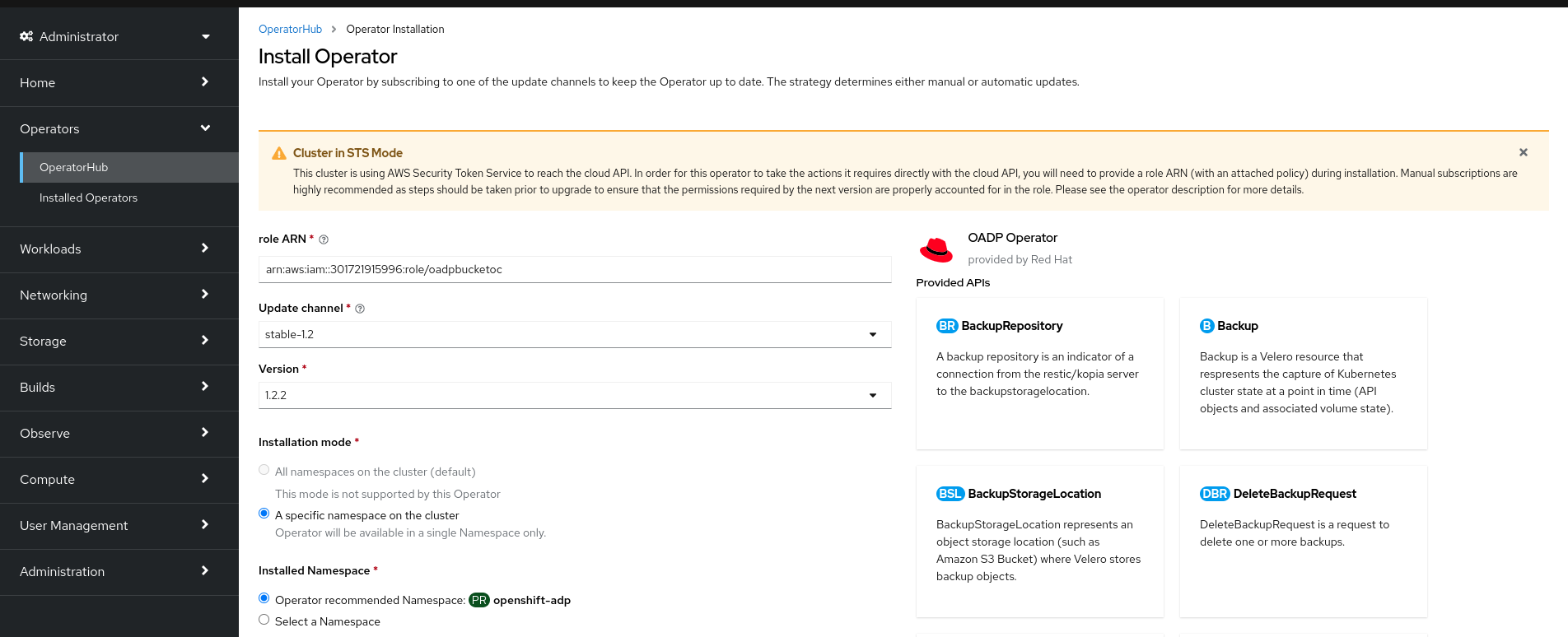Click the warning triangle alert icon
The width and height of the screenshot is (1568, 637).
(x=279, y=153)
